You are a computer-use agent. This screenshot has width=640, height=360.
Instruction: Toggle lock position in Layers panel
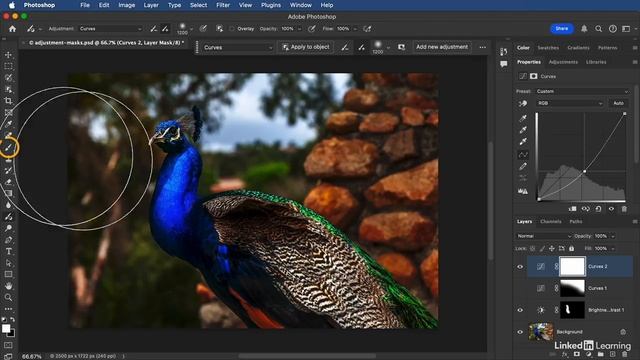pyautogui.click(x=551, y=248)
